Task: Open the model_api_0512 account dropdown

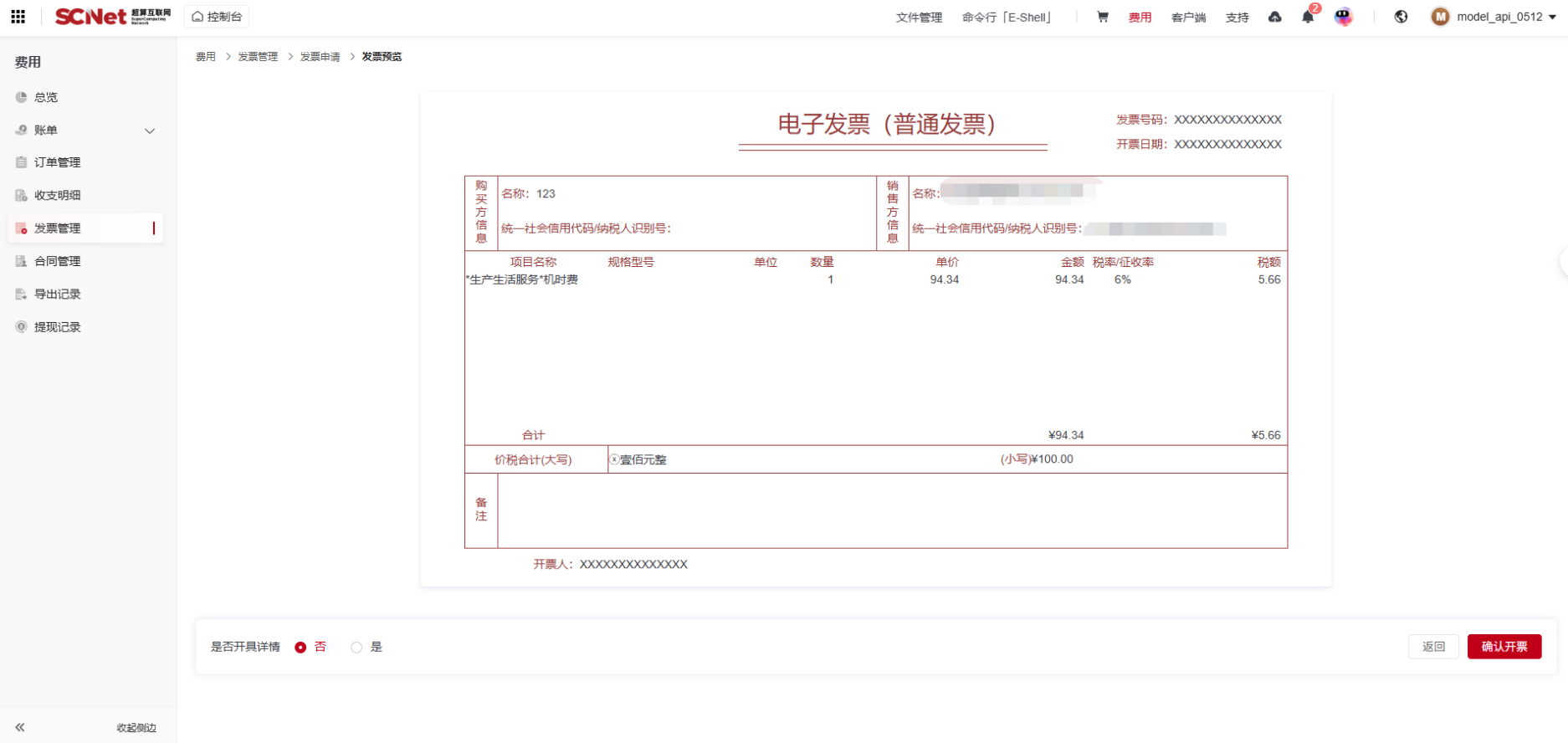Action: click(x=1494, y=17)
